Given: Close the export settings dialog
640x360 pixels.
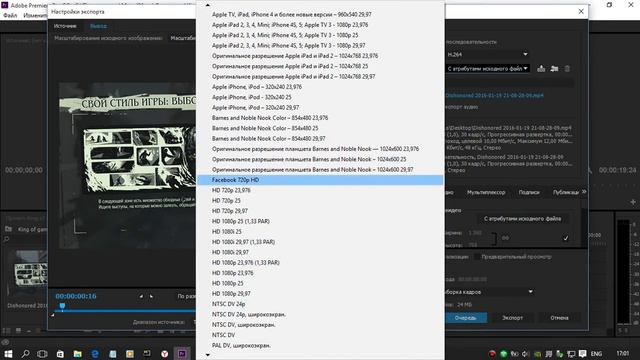Looking at the screenshot, I should tap(581, 11).
